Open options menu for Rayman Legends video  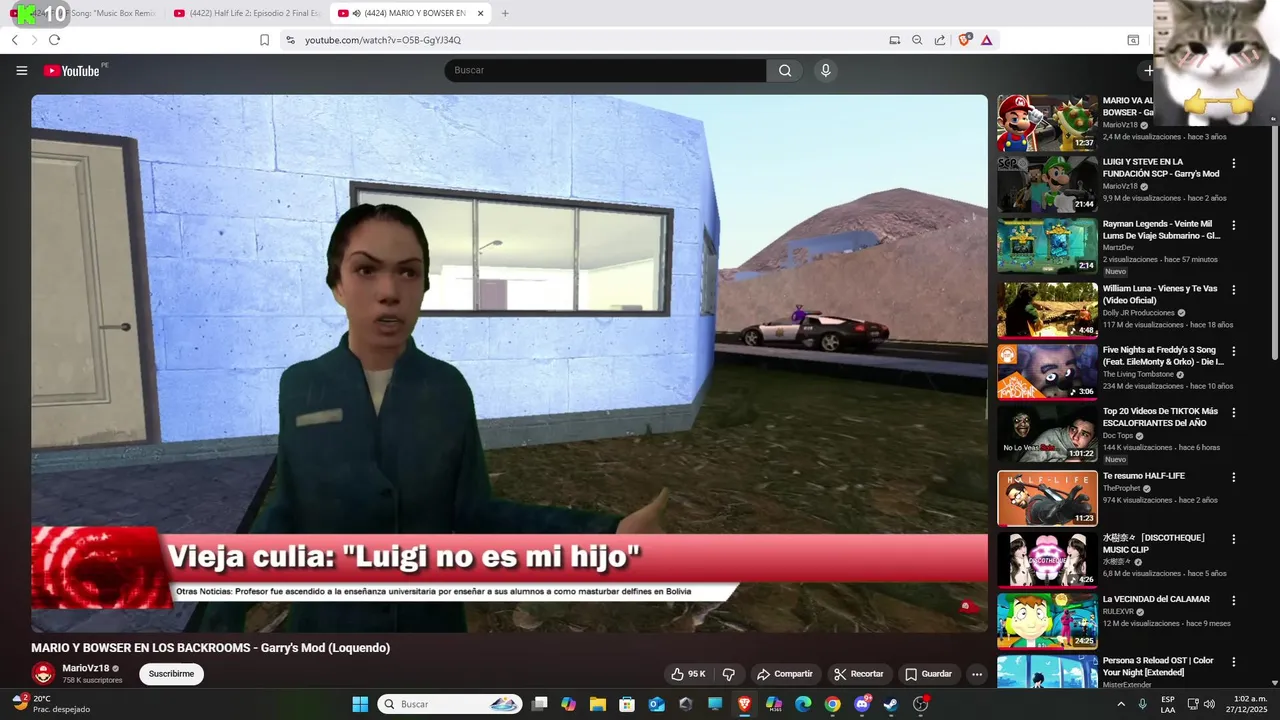pyautogui.click(x=1233, y=225)
